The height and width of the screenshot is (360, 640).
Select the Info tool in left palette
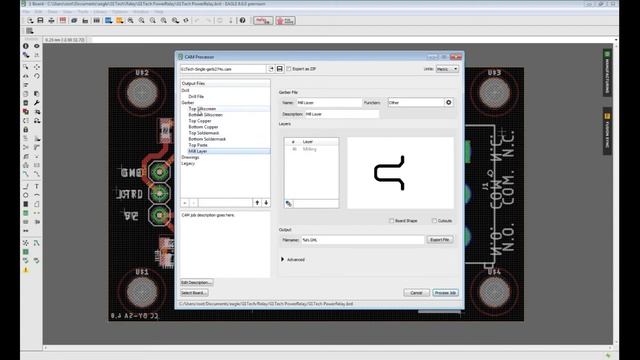click(26, 46)
